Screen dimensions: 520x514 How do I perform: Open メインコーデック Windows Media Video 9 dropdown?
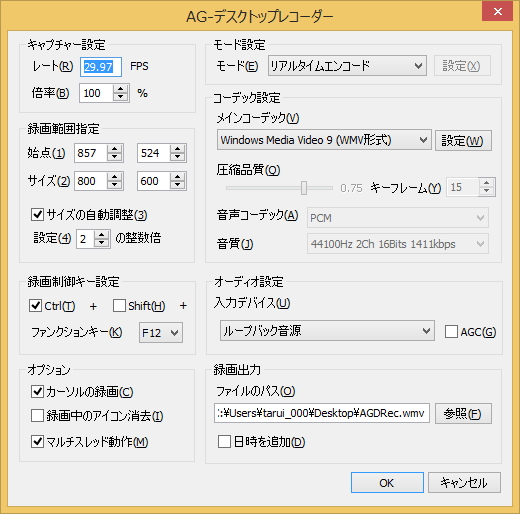pos(324,140)
